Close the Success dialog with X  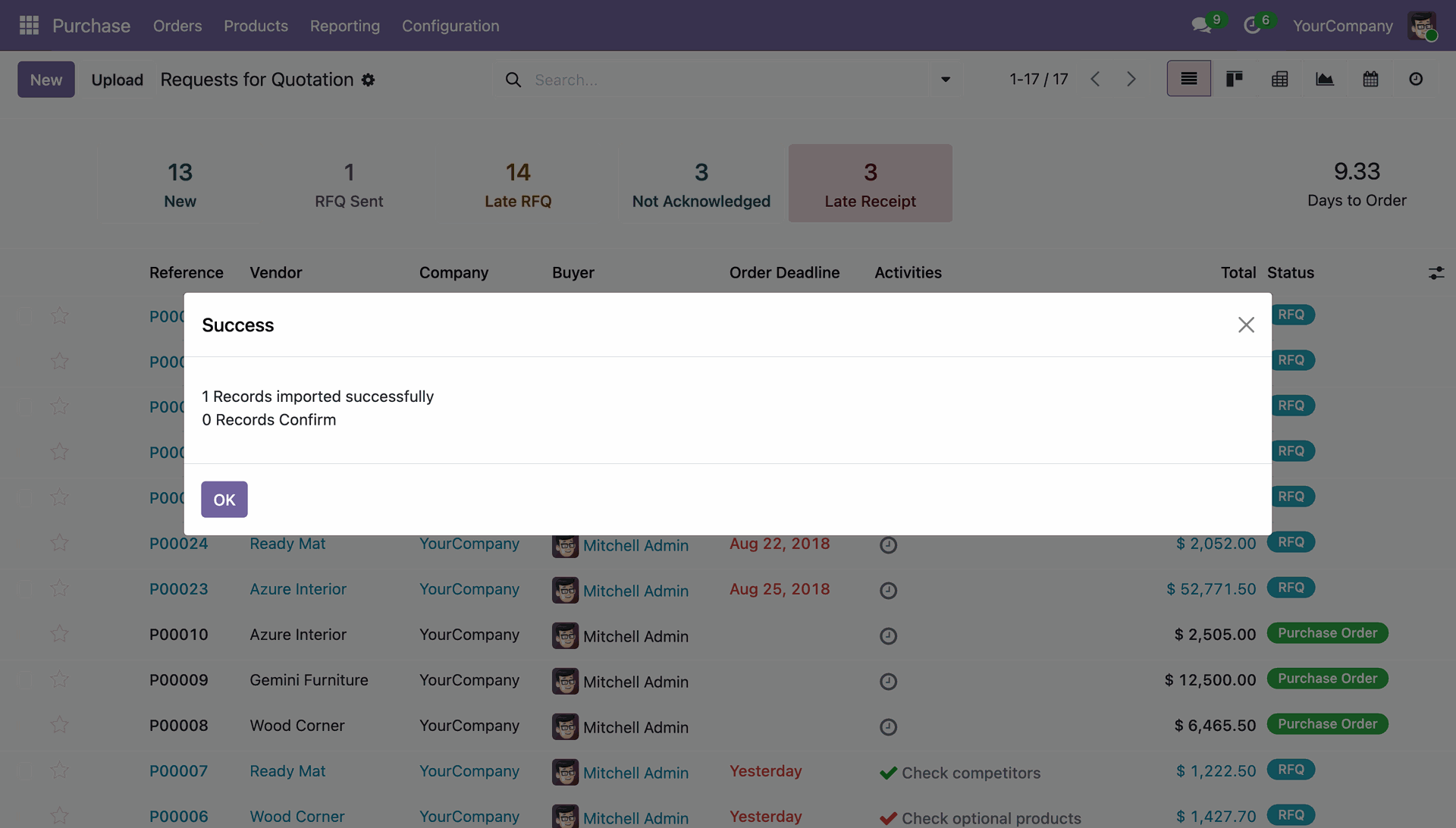tap(1246, 325)
